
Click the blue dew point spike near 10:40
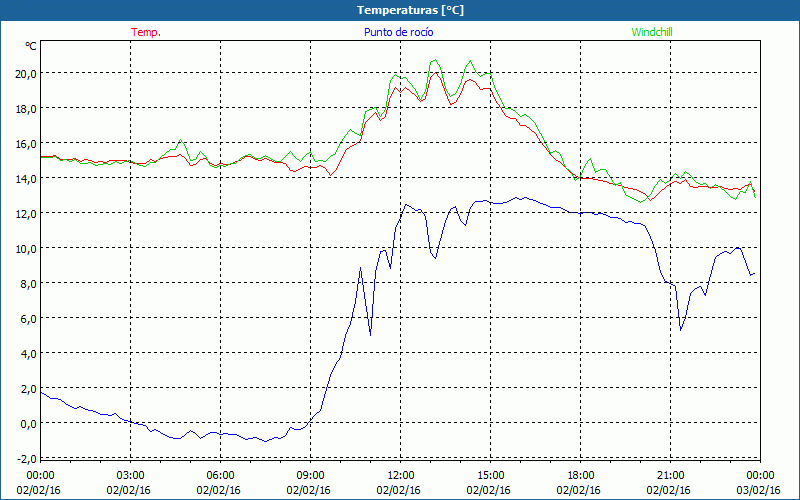pyautogui.click(x=361, y=267)
